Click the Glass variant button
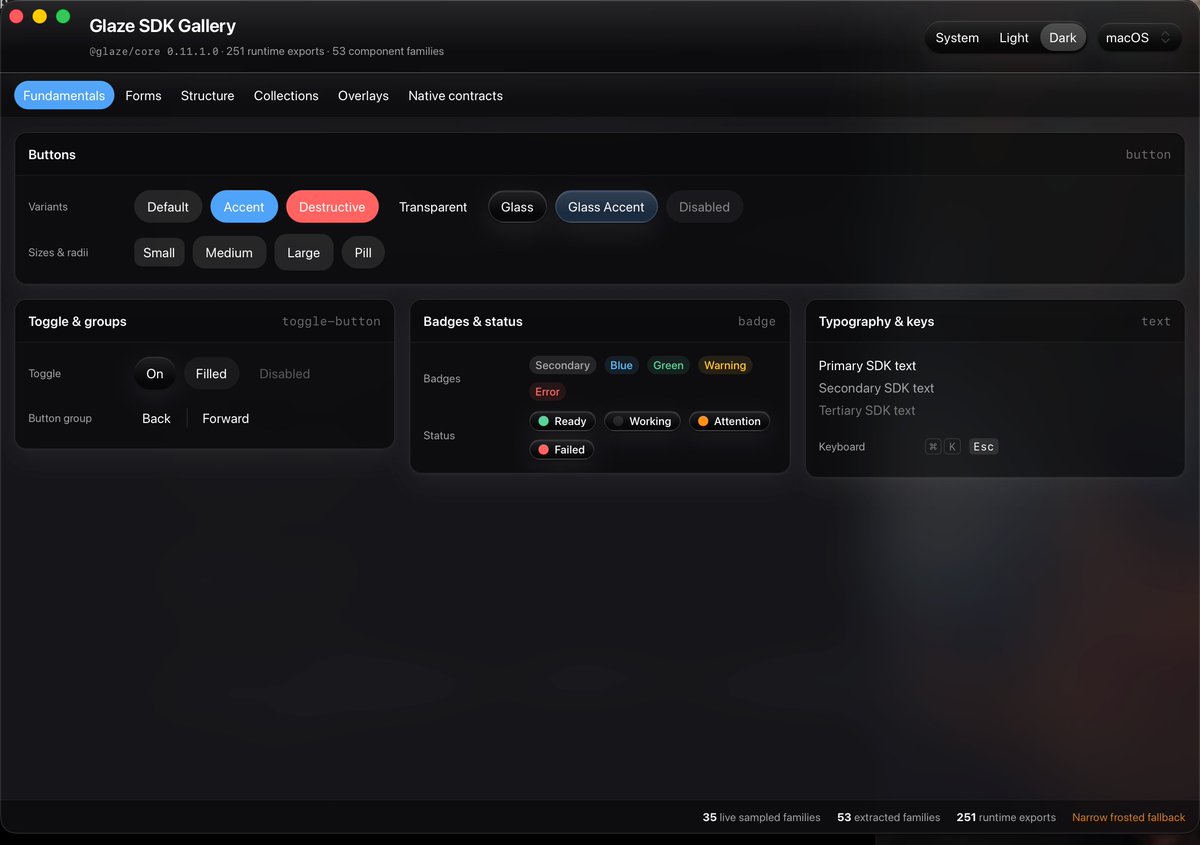 [517, 207]
